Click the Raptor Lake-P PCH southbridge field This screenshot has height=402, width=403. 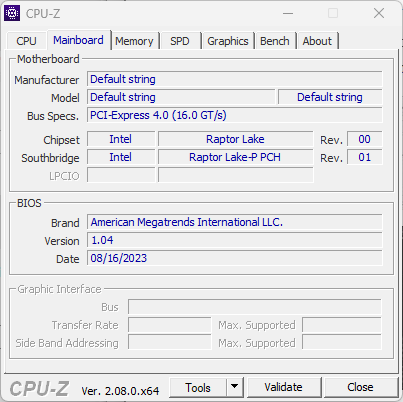[235, 157]
